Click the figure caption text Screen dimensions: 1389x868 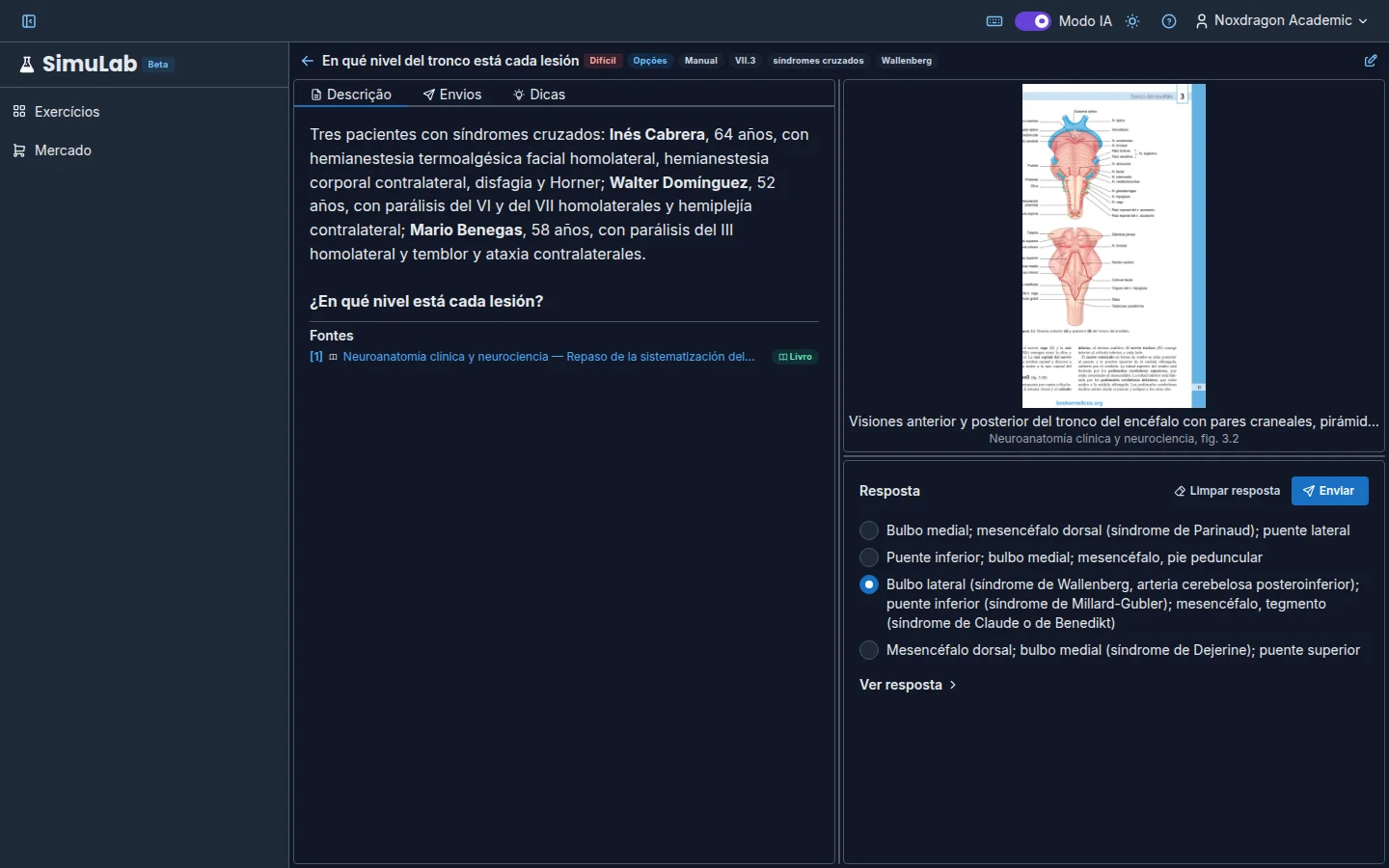[x=1114, y=421]
